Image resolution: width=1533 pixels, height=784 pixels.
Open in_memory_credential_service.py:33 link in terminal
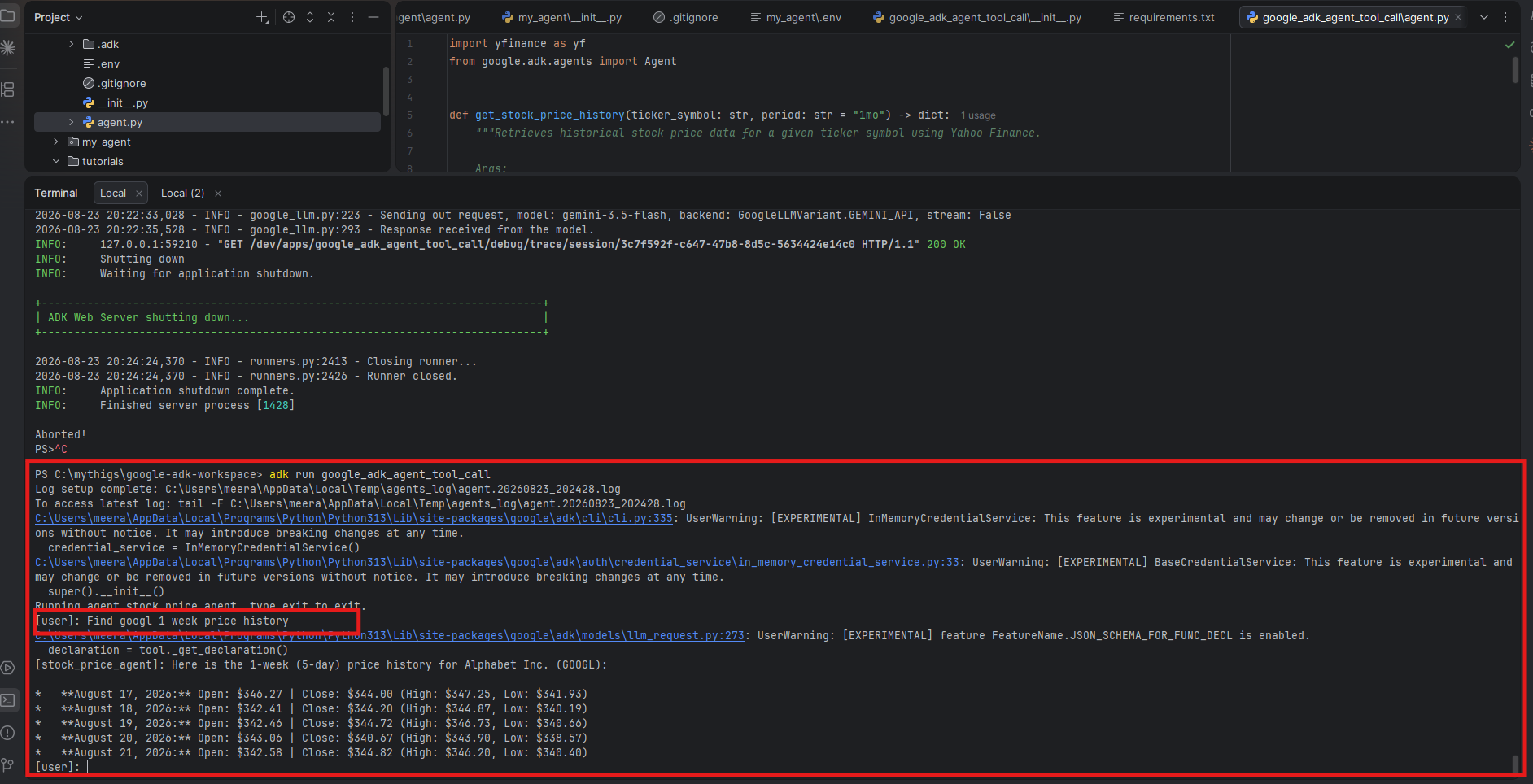coord(497,562)
